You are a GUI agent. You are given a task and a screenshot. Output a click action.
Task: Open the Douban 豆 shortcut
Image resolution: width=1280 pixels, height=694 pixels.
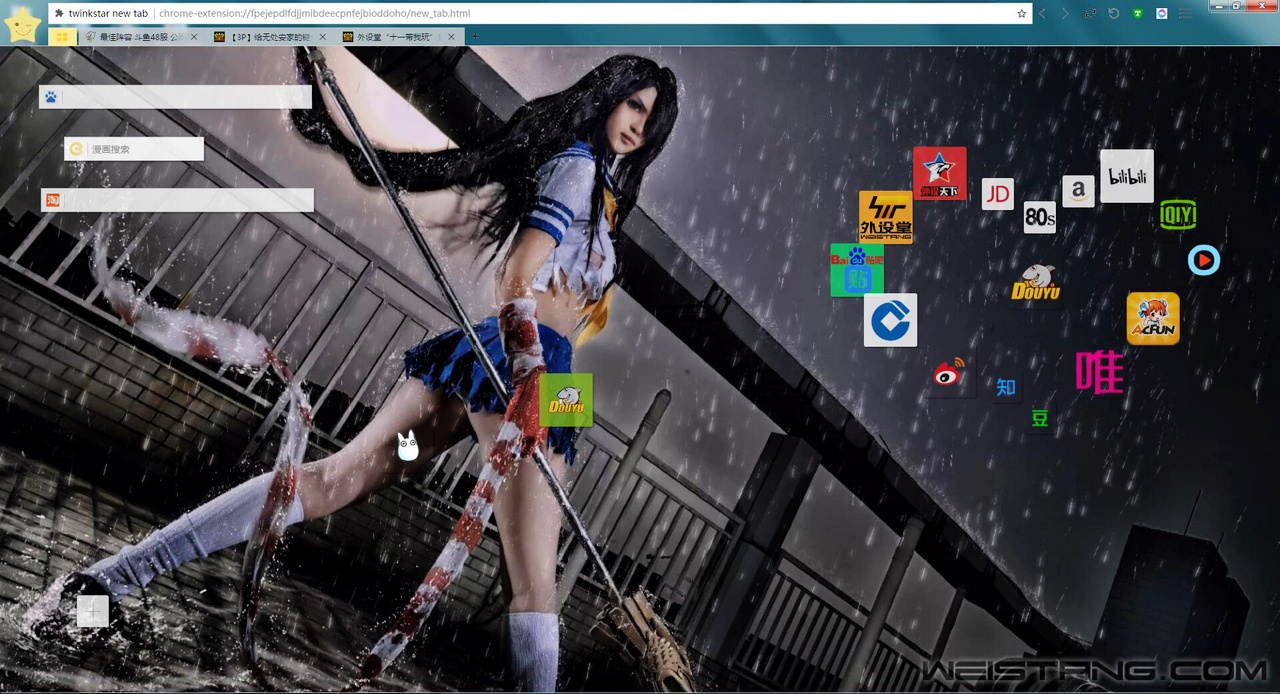[1040, 419]
